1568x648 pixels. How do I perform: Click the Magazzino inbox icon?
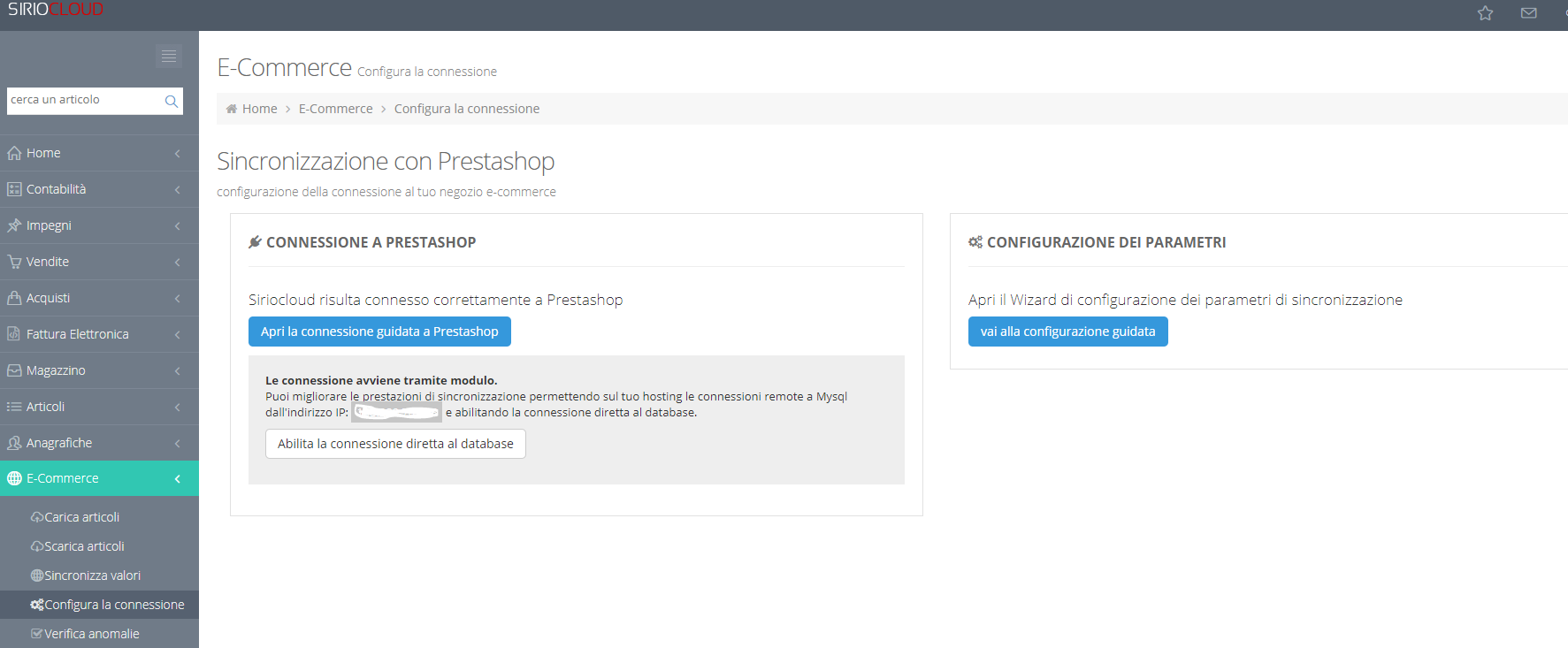(14, 370)
